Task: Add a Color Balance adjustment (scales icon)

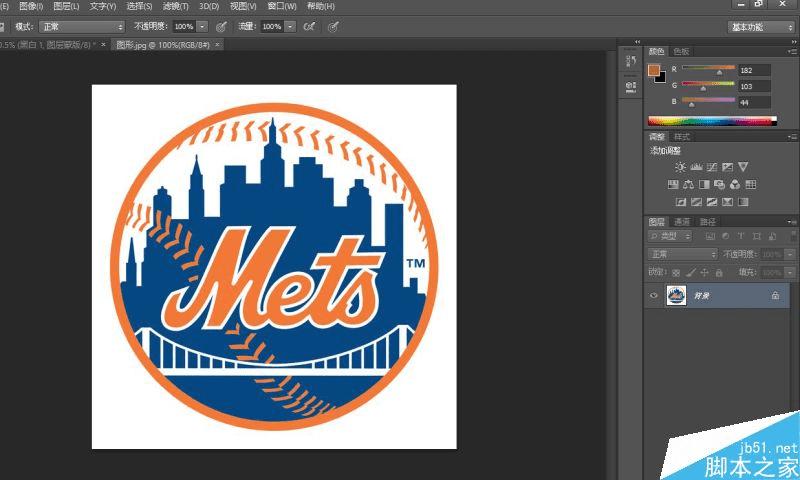Action: pyautogui.click(x=688, y=184)
